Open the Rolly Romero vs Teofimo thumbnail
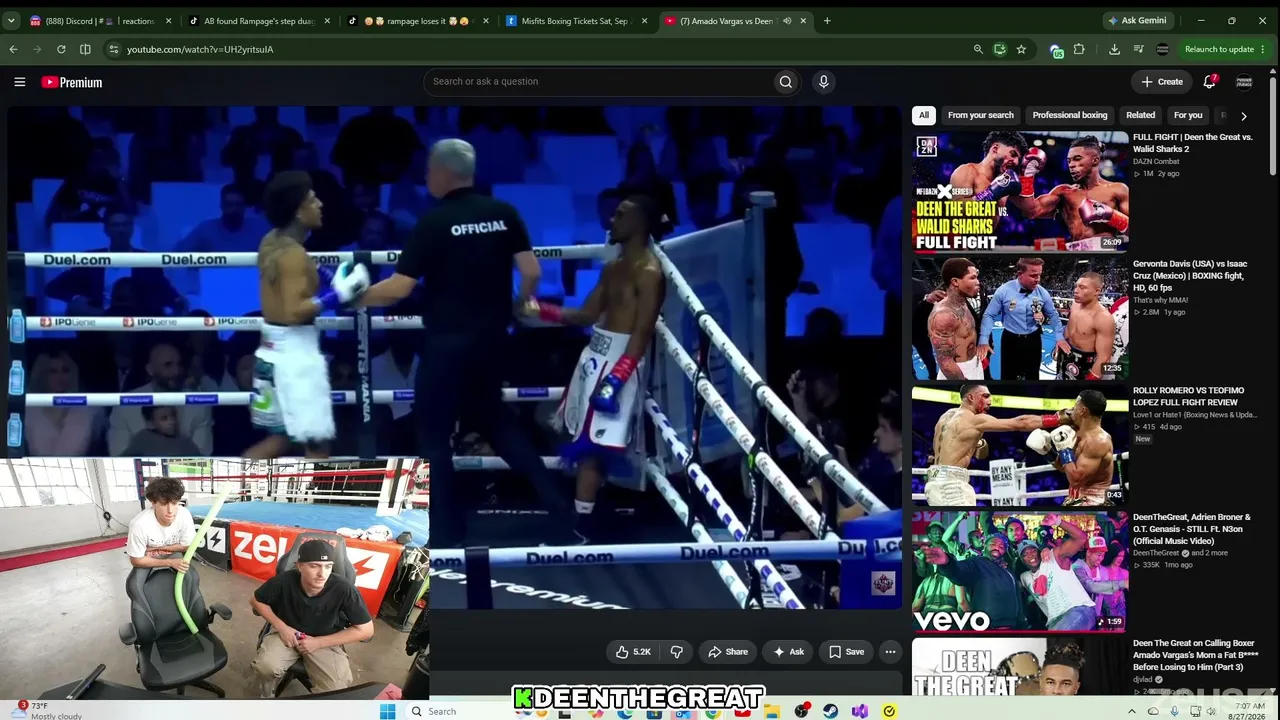1280x720 pixels. click(1020, 445)
